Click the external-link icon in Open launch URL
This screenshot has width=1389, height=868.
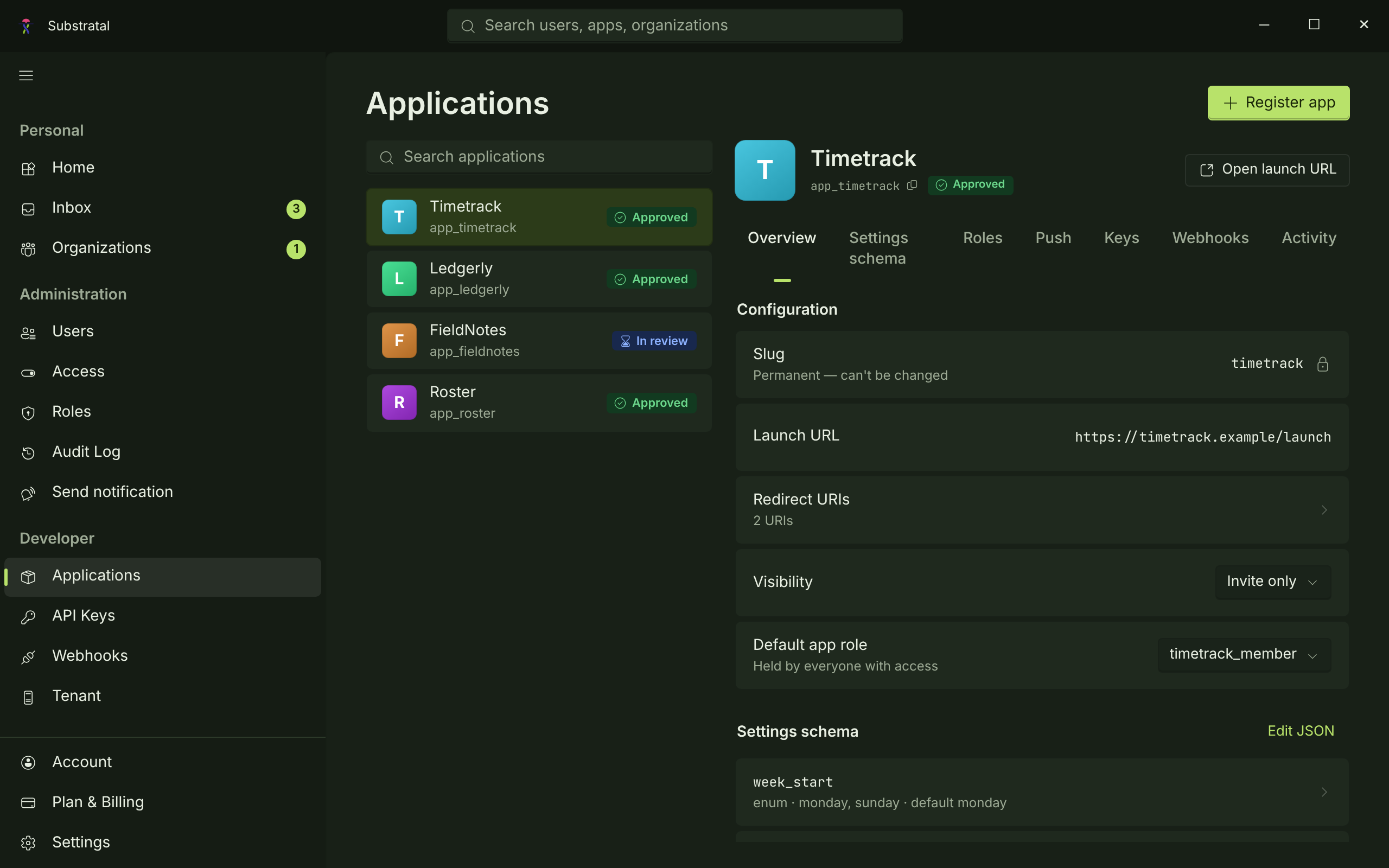click(x=1207, y=170)
